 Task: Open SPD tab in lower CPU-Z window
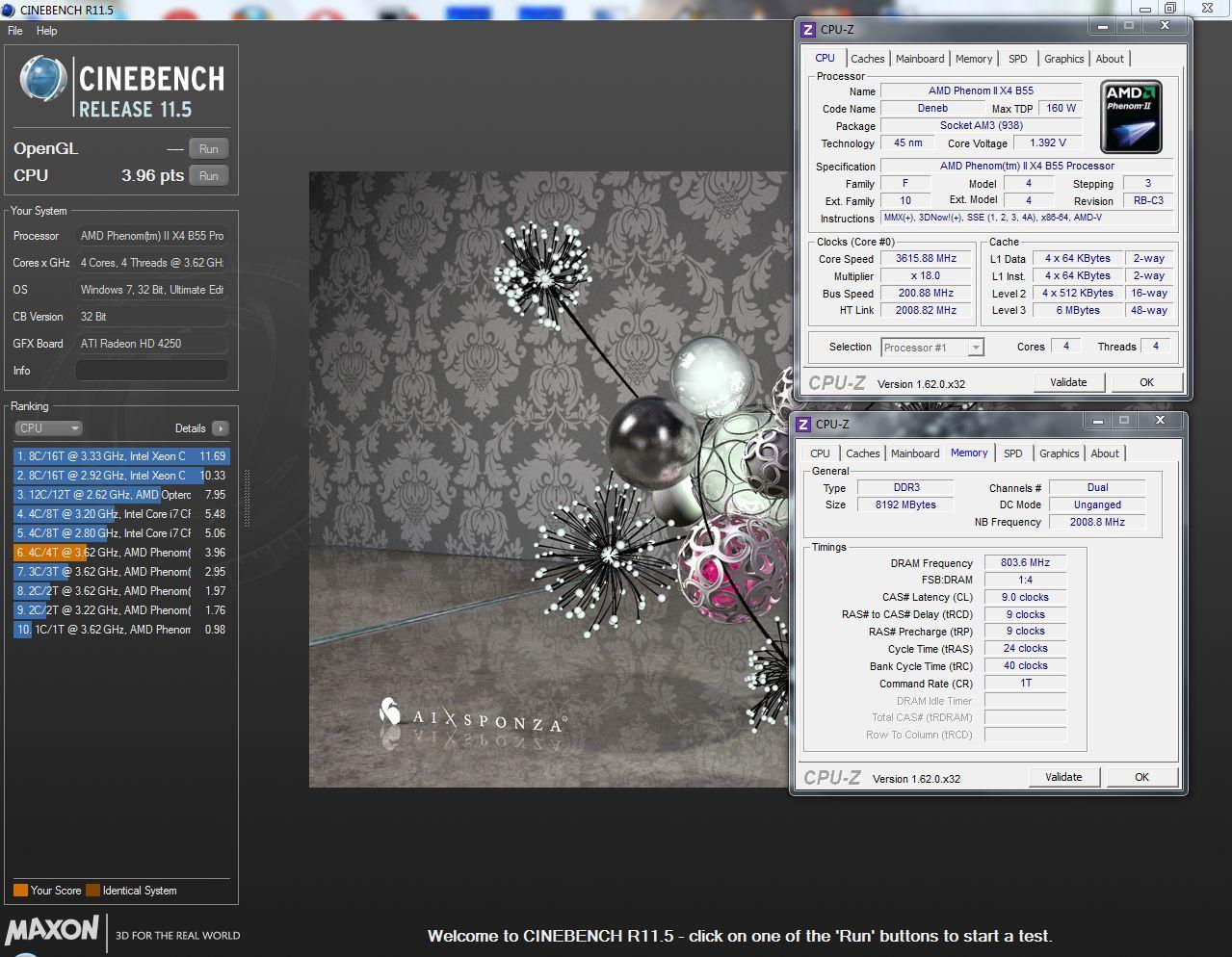click(1012, 453)
